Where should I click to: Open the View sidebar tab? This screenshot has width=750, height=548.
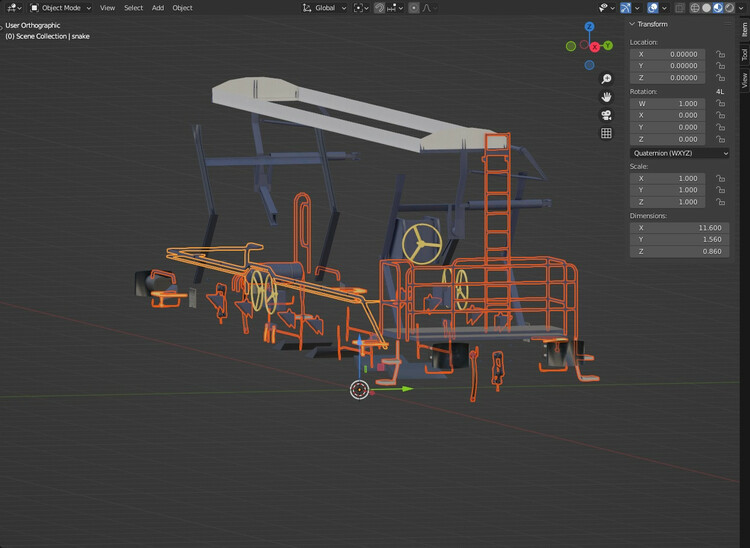point(745,80)
